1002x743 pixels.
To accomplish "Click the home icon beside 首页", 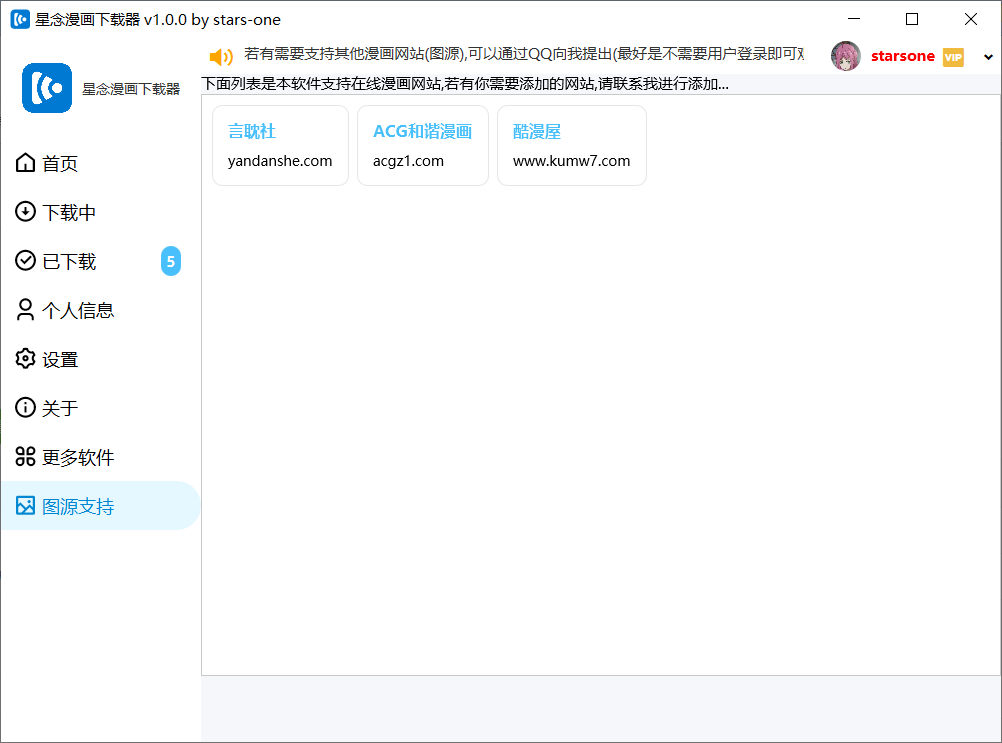I will pos(25,163).
